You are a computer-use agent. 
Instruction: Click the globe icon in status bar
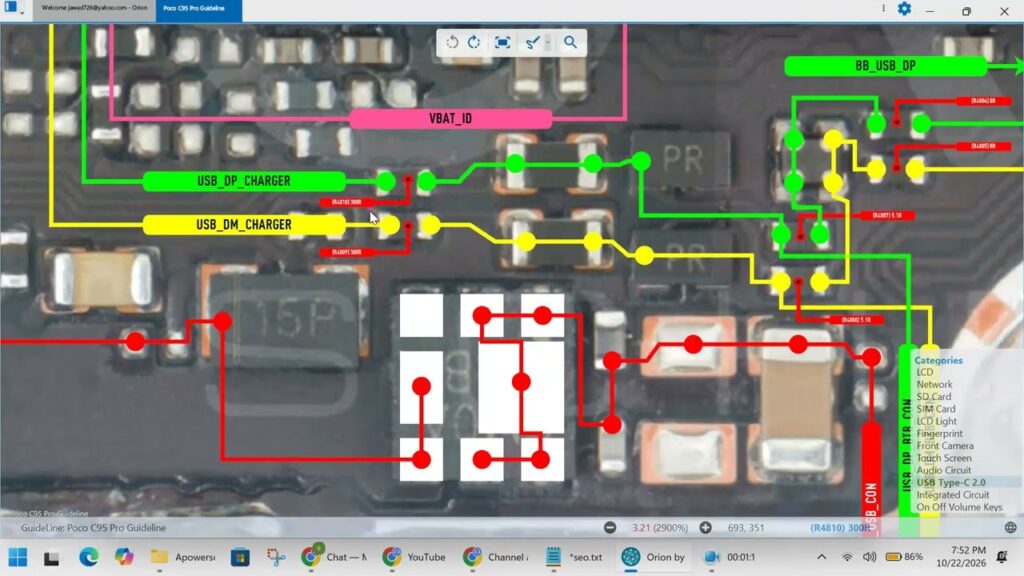[1010, 528]
